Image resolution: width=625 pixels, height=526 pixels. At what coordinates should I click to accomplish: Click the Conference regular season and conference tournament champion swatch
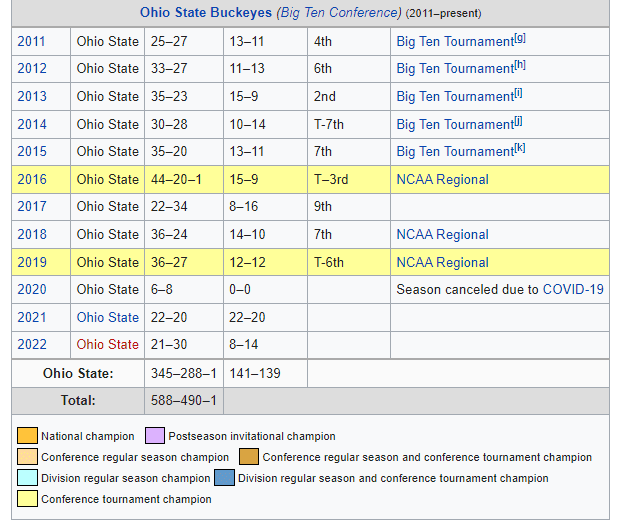tap(249, 457)
